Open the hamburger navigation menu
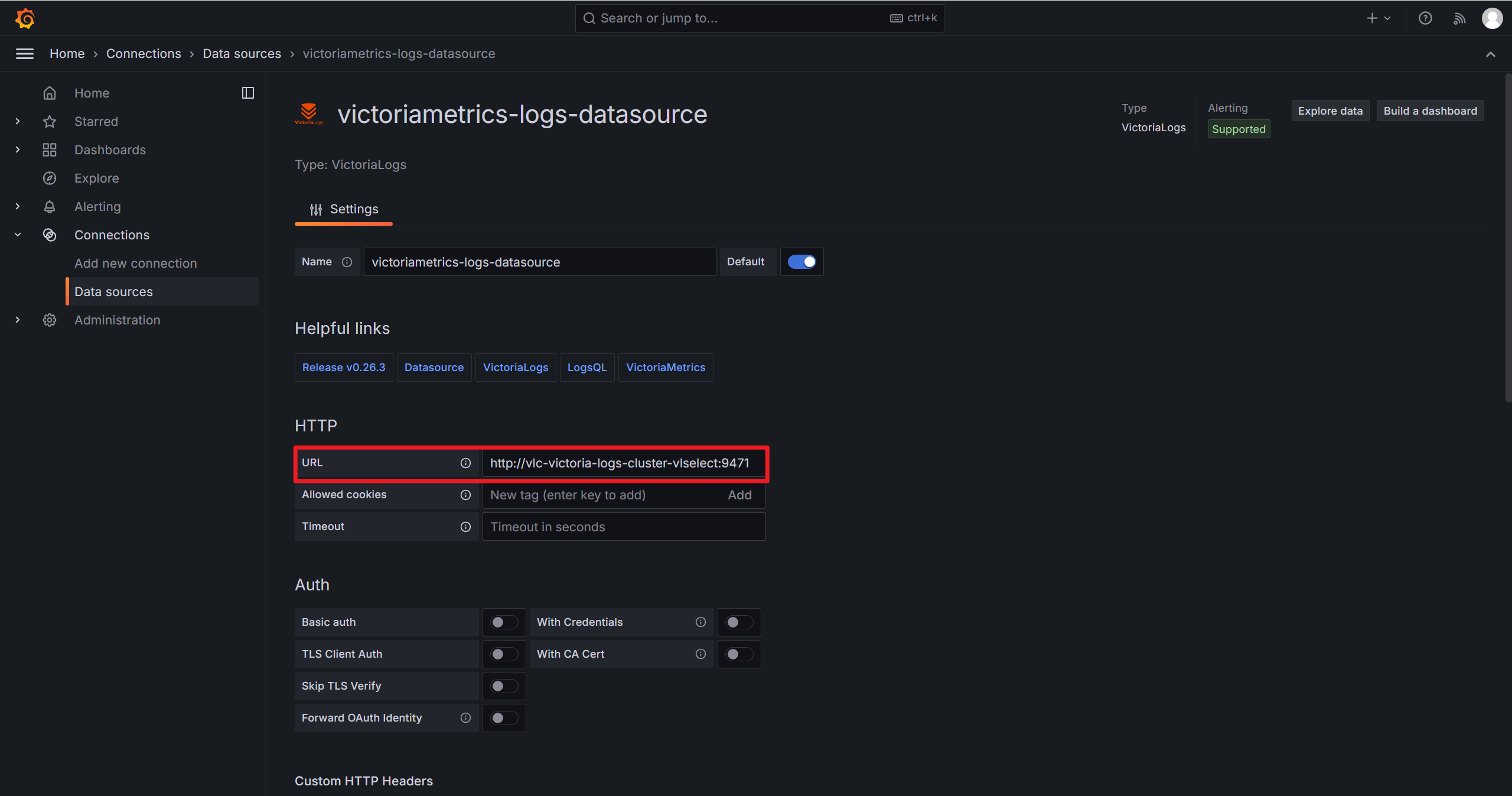This screenshot has height=796, width=1512. [x=25, y=54]
